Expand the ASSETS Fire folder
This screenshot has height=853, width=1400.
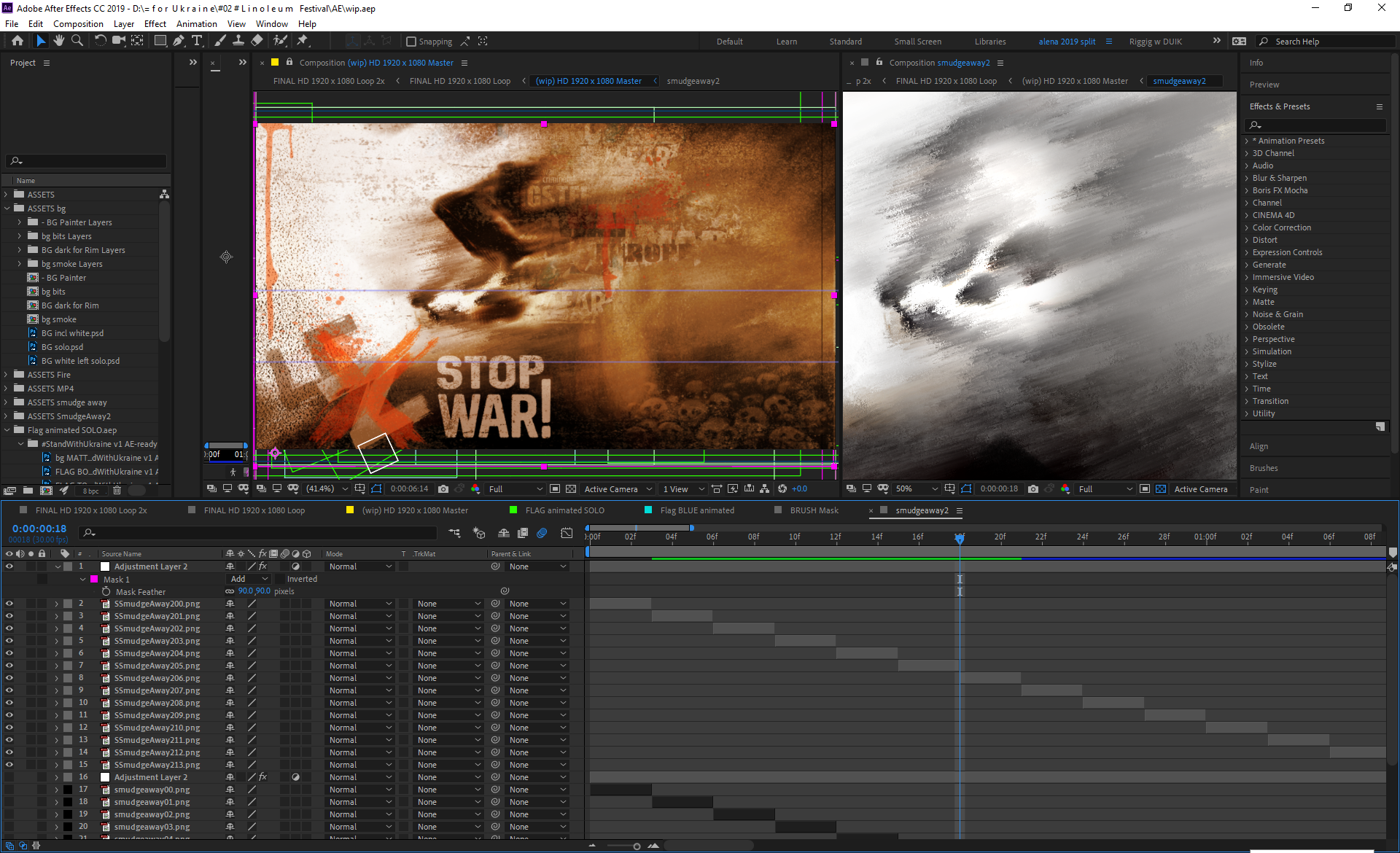pos(7,375)
